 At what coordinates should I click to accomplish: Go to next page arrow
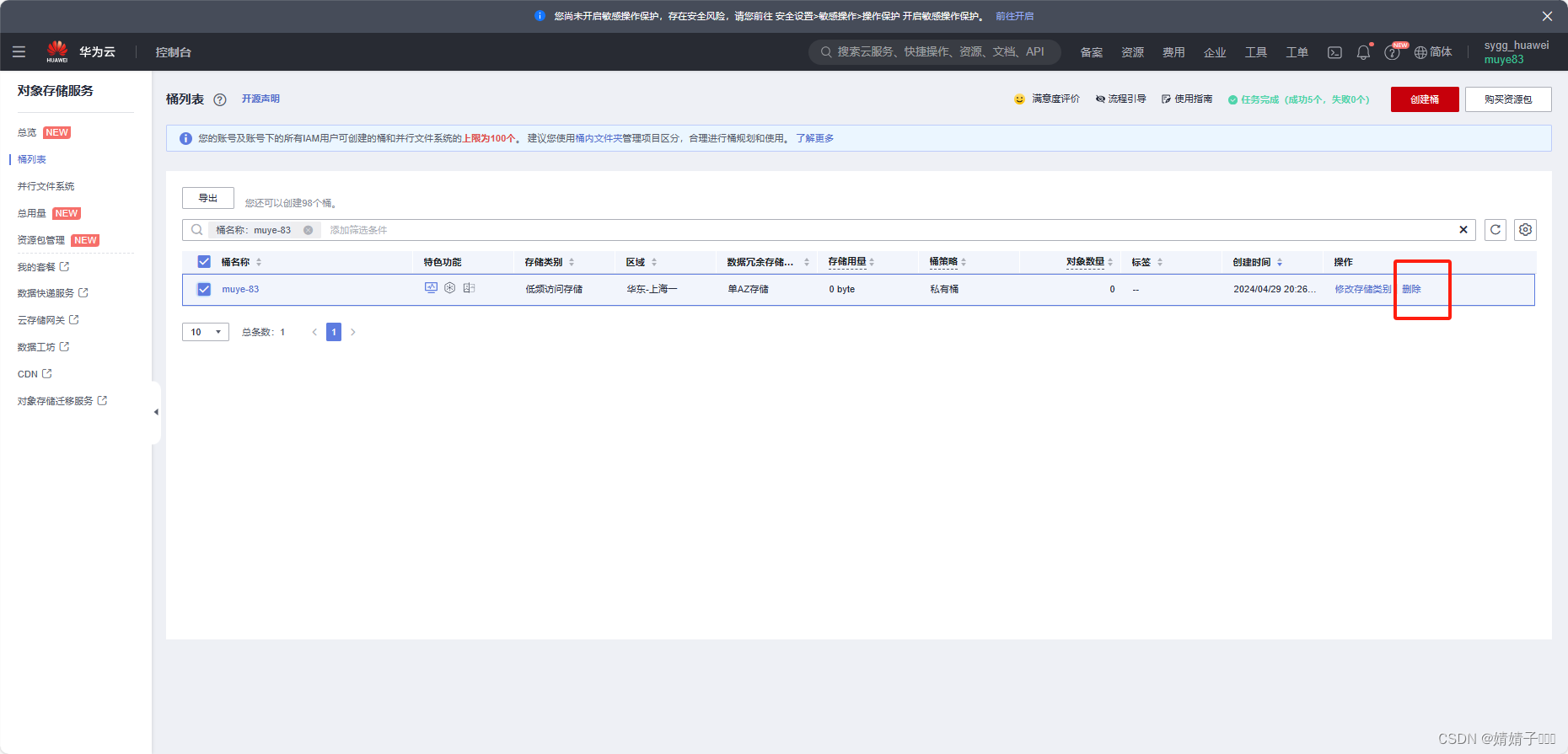pos(352,332)
